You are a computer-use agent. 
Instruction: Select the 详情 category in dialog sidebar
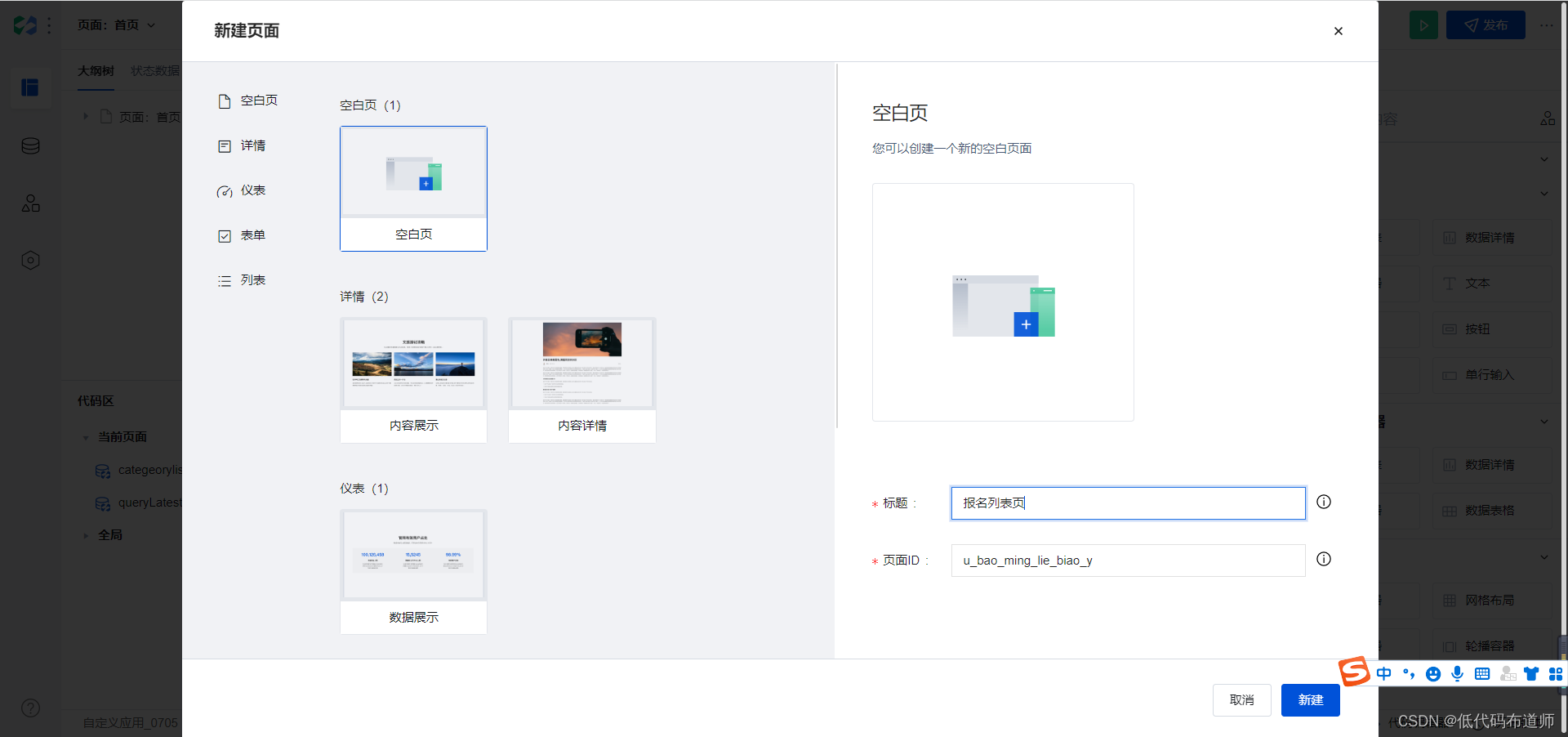(x=242, y=145)
